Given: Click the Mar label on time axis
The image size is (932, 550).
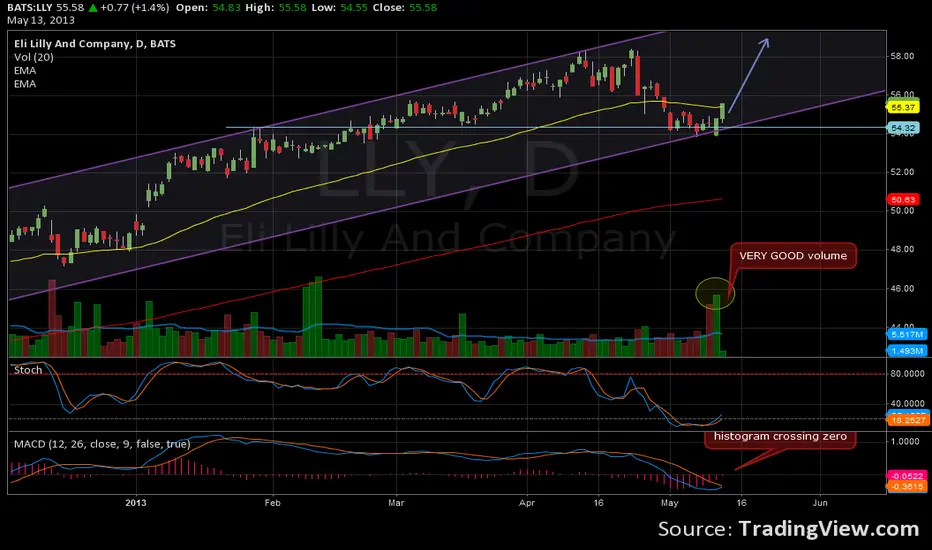Looking at the screenshot, I should (396, 503).
